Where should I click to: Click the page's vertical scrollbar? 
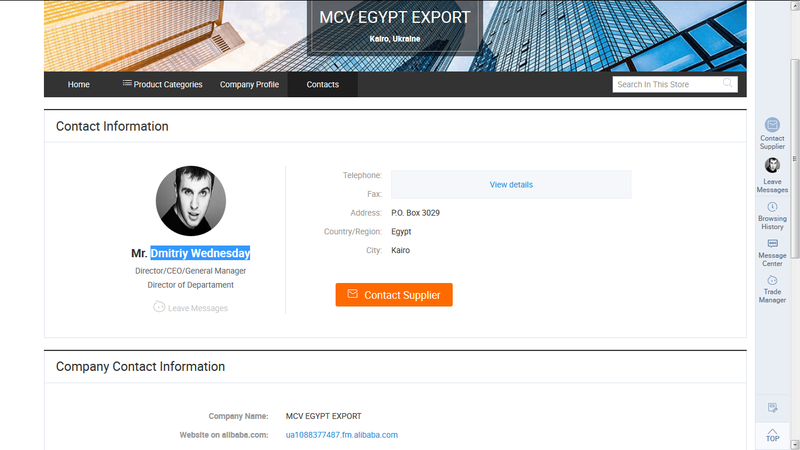[795, 200]
